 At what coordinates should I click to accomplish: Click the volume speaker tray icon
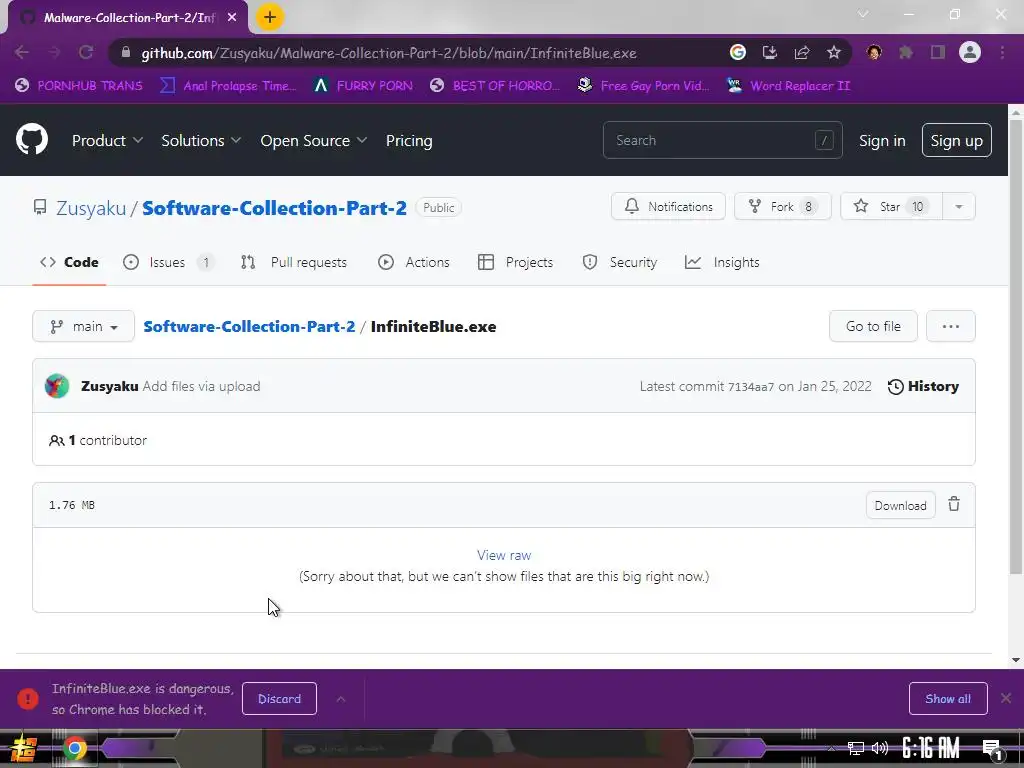[x=880, y=748]
